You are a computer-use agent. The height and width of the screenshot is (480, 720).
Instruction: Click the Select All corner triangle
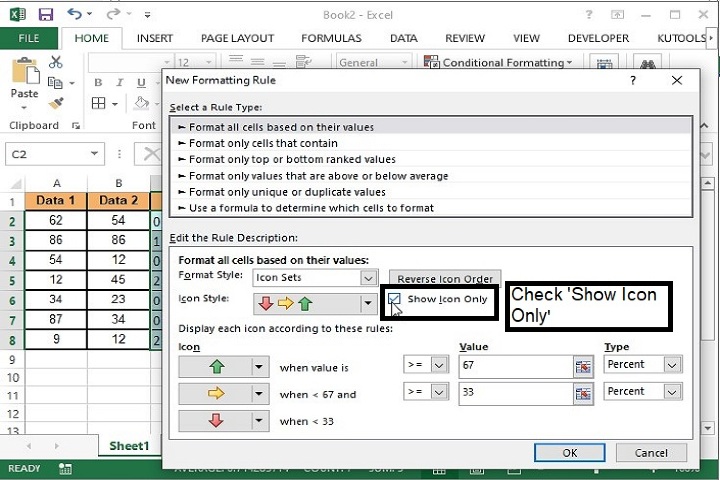tap(16, 184)
